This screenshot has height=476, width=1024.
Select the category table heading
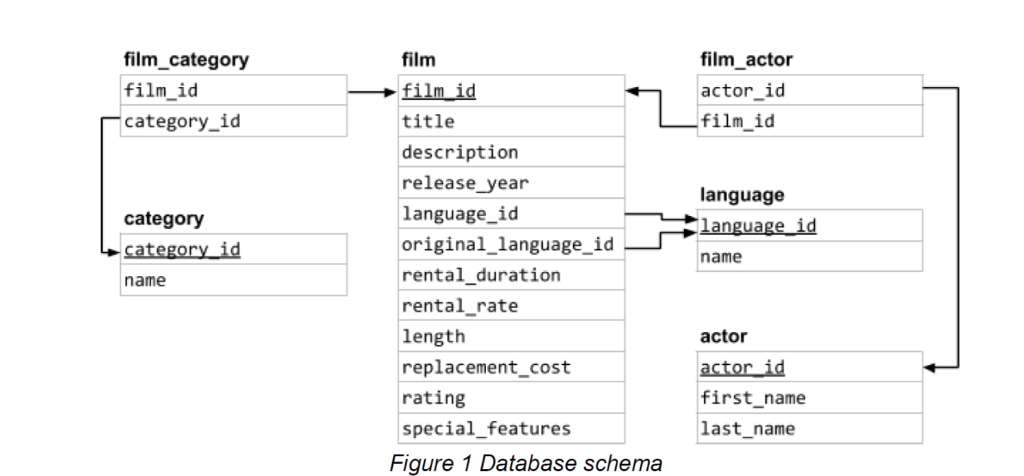(x=163, y=218)
